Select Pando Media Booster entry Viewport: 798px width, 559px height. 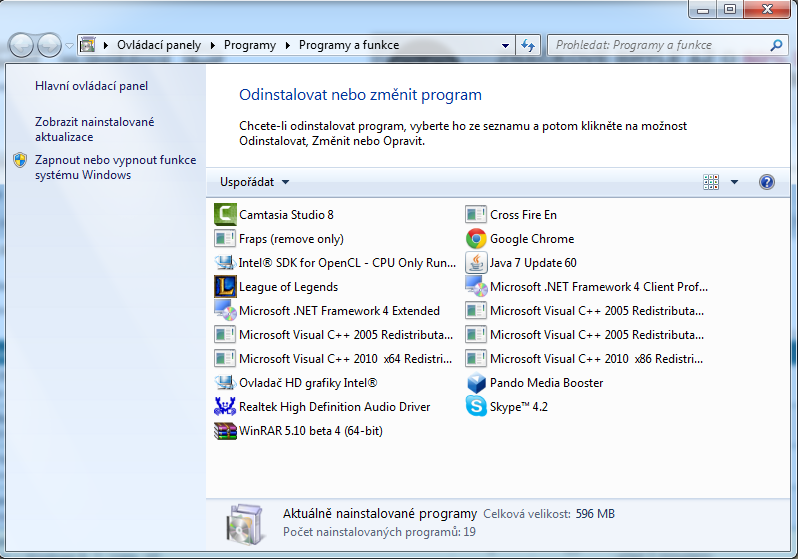534,382
